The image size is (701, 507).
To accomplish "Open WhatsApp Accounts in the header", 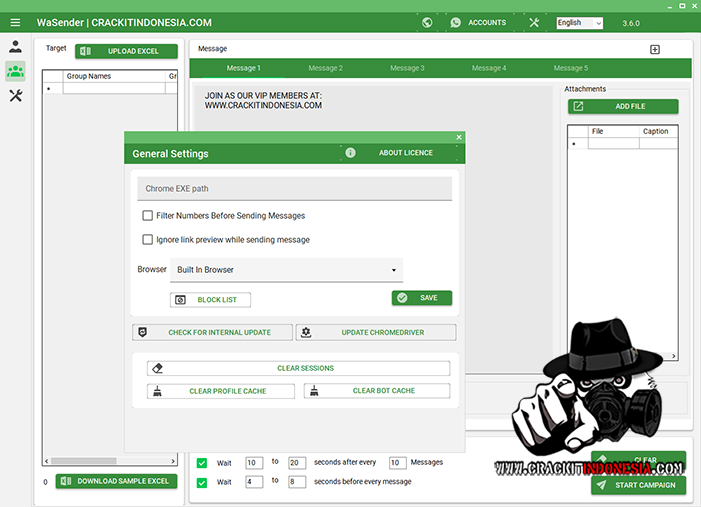I will (478, 22).
